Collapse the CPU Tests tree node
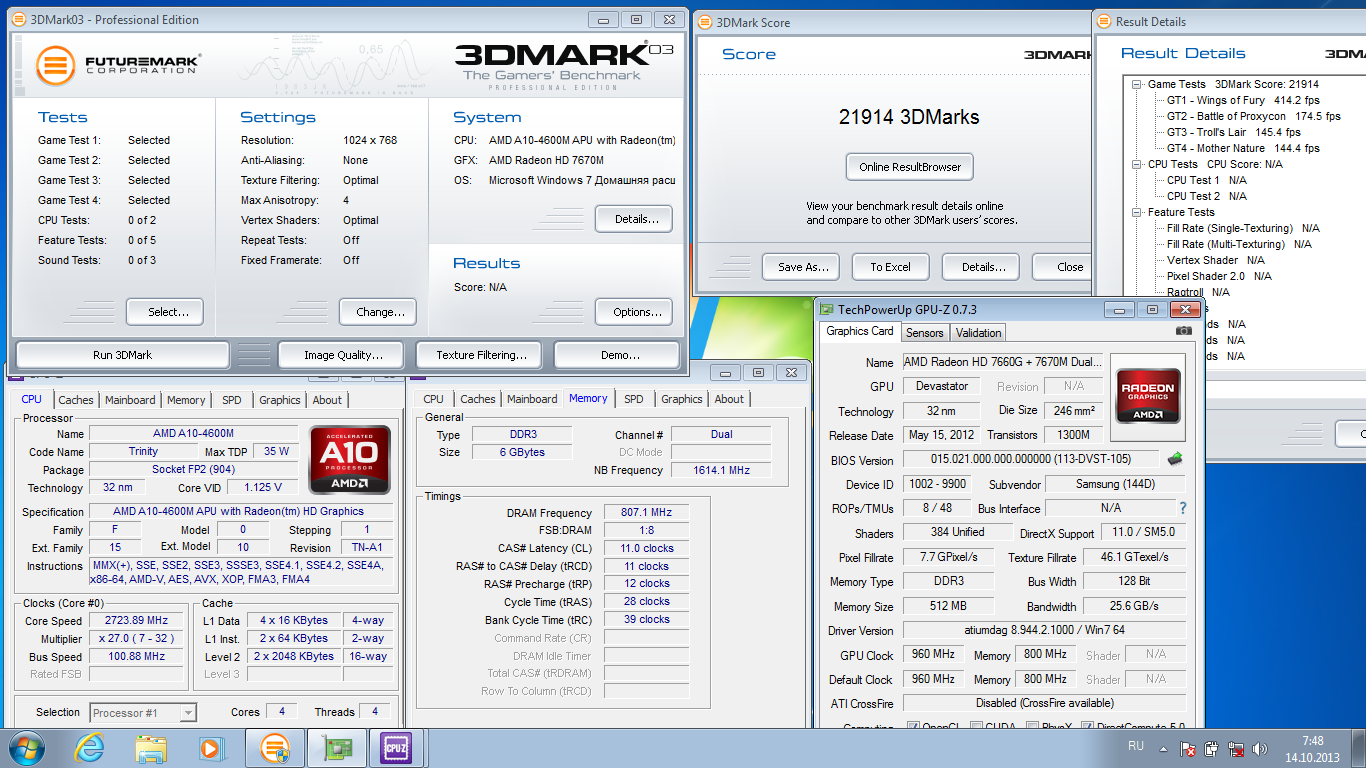 1138,164
